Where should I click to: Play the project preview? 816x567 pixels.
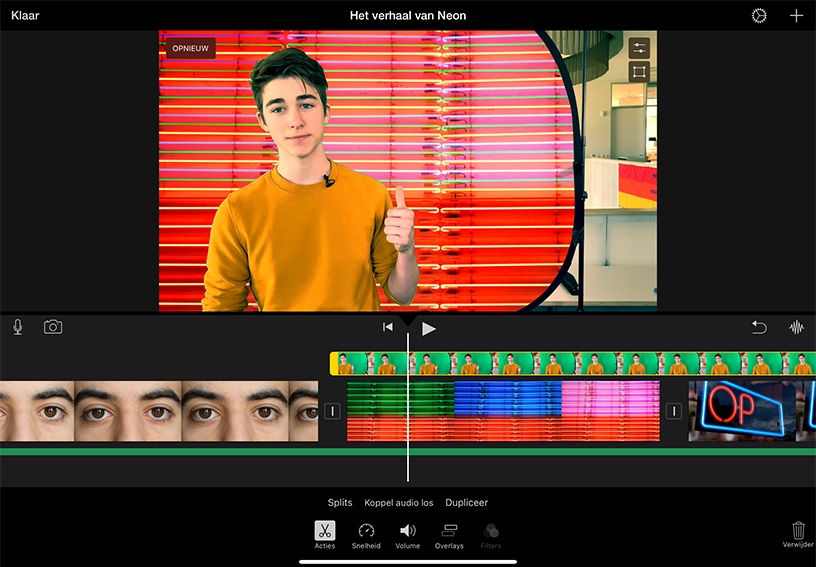[x=428, y=328]
